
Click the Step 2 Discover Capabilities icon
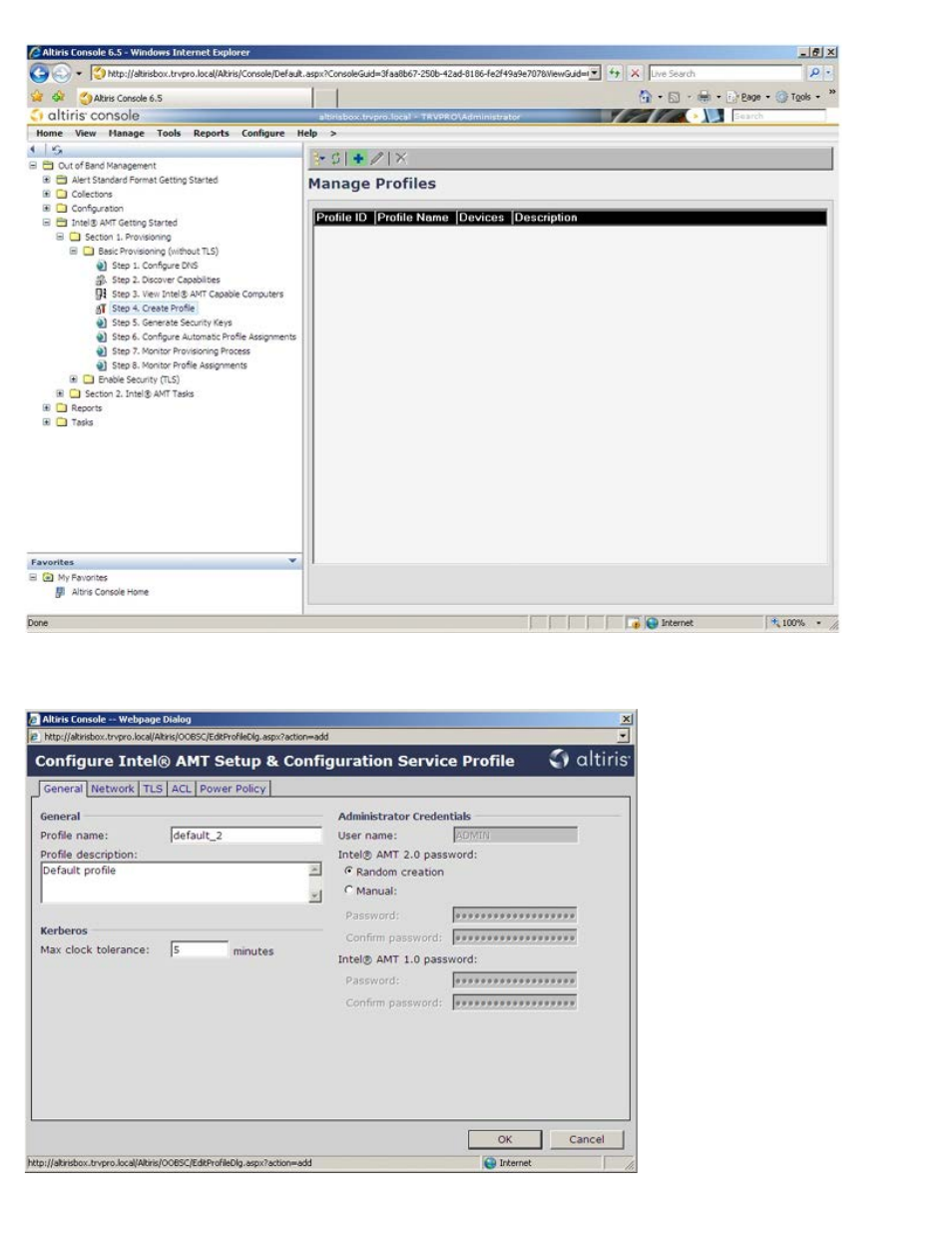coord(101,280)
